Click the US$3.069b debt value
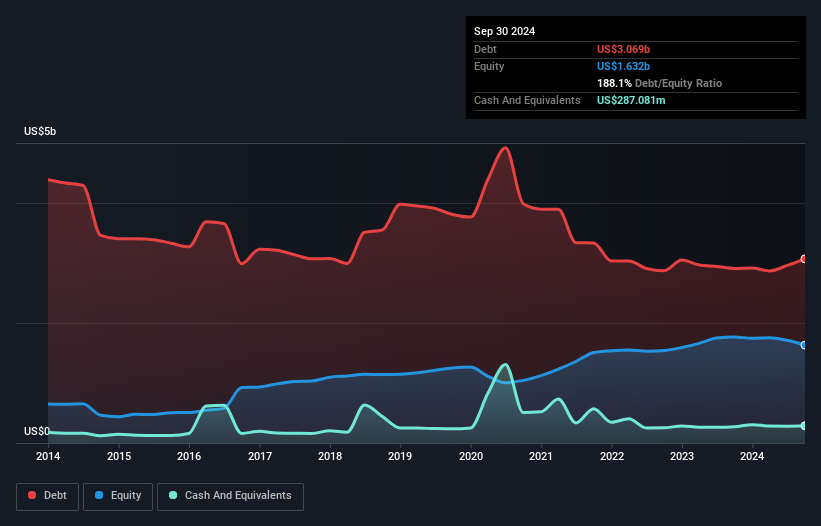 pyautogui.click(x=623, y=49)
